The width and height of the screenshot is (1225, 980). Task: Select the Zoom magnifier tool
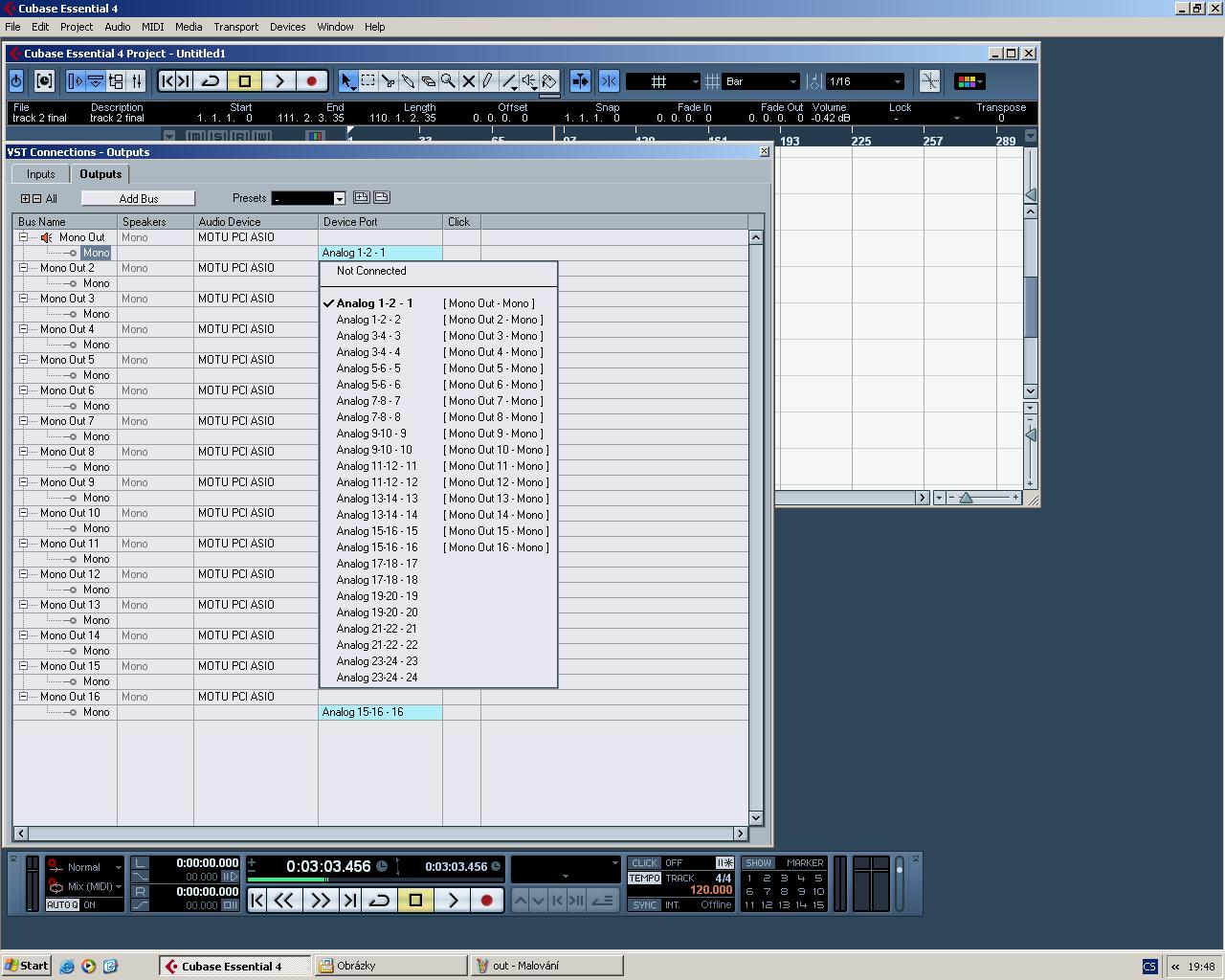[x=448, y=81]
